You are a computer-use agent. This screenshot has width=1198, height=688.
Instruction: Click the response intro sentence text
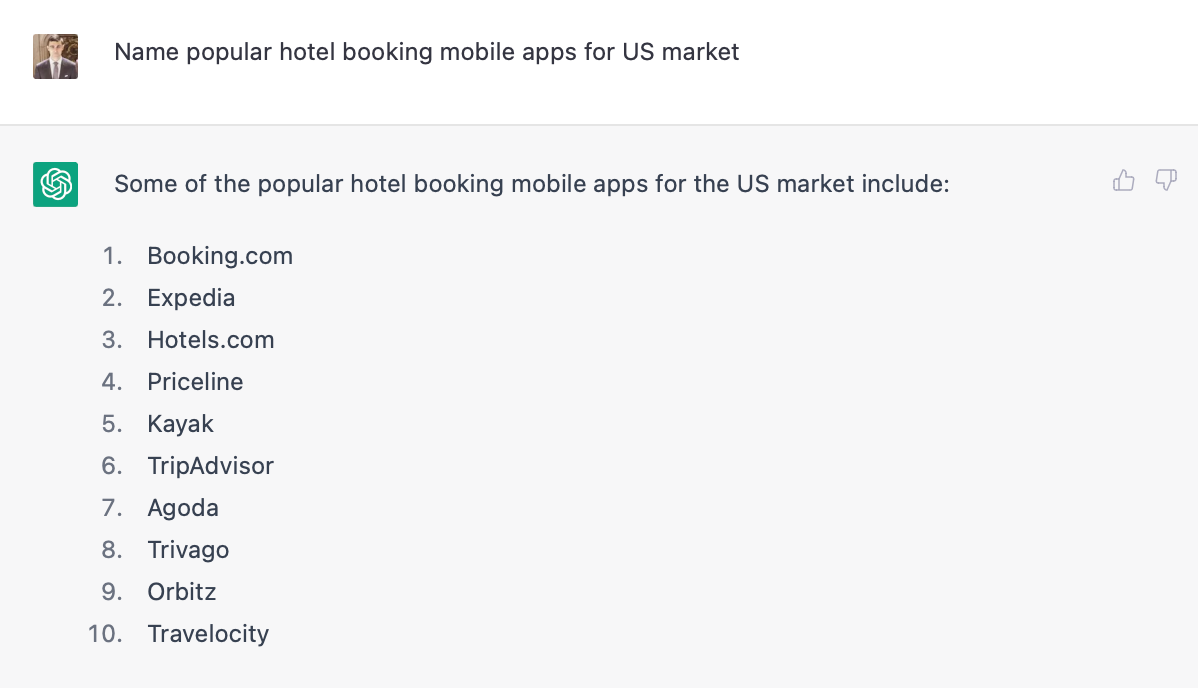(531, 184)
